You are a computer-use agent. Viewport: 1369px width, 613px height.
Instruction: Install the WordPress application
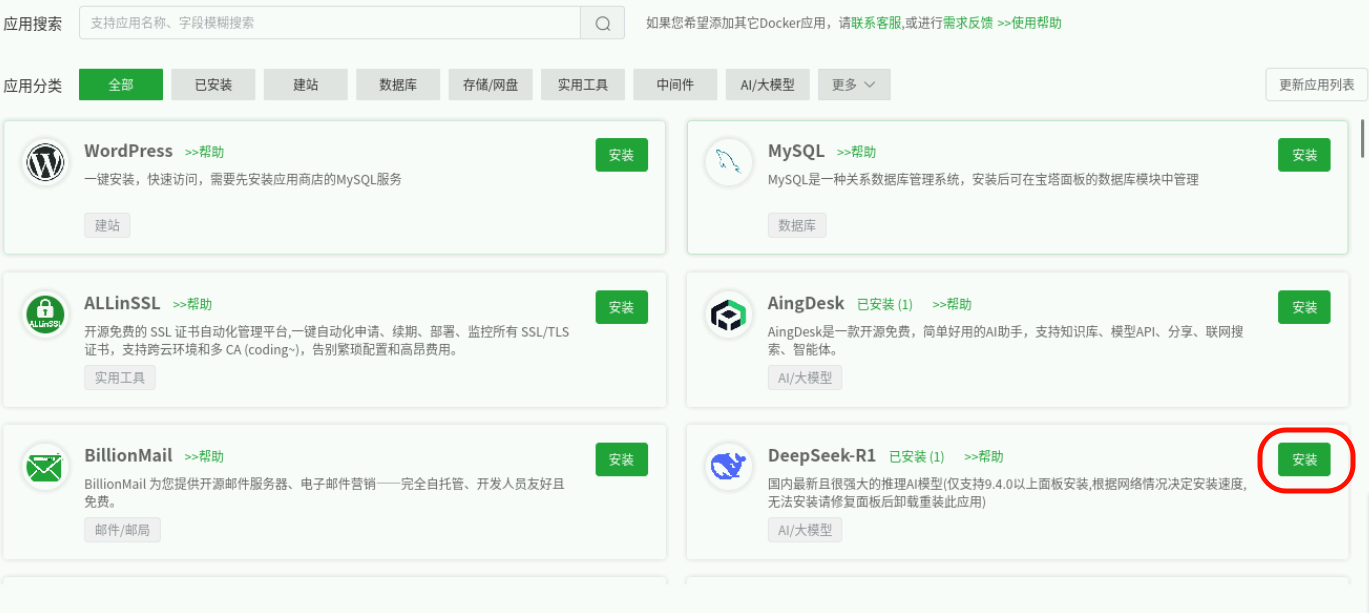tap(622, 155)
